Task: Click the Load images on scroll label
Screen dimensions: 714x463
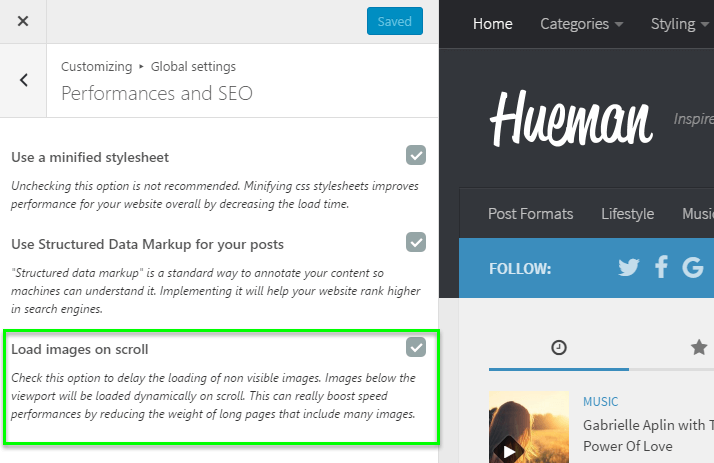Action: click(x=80, y=349)
